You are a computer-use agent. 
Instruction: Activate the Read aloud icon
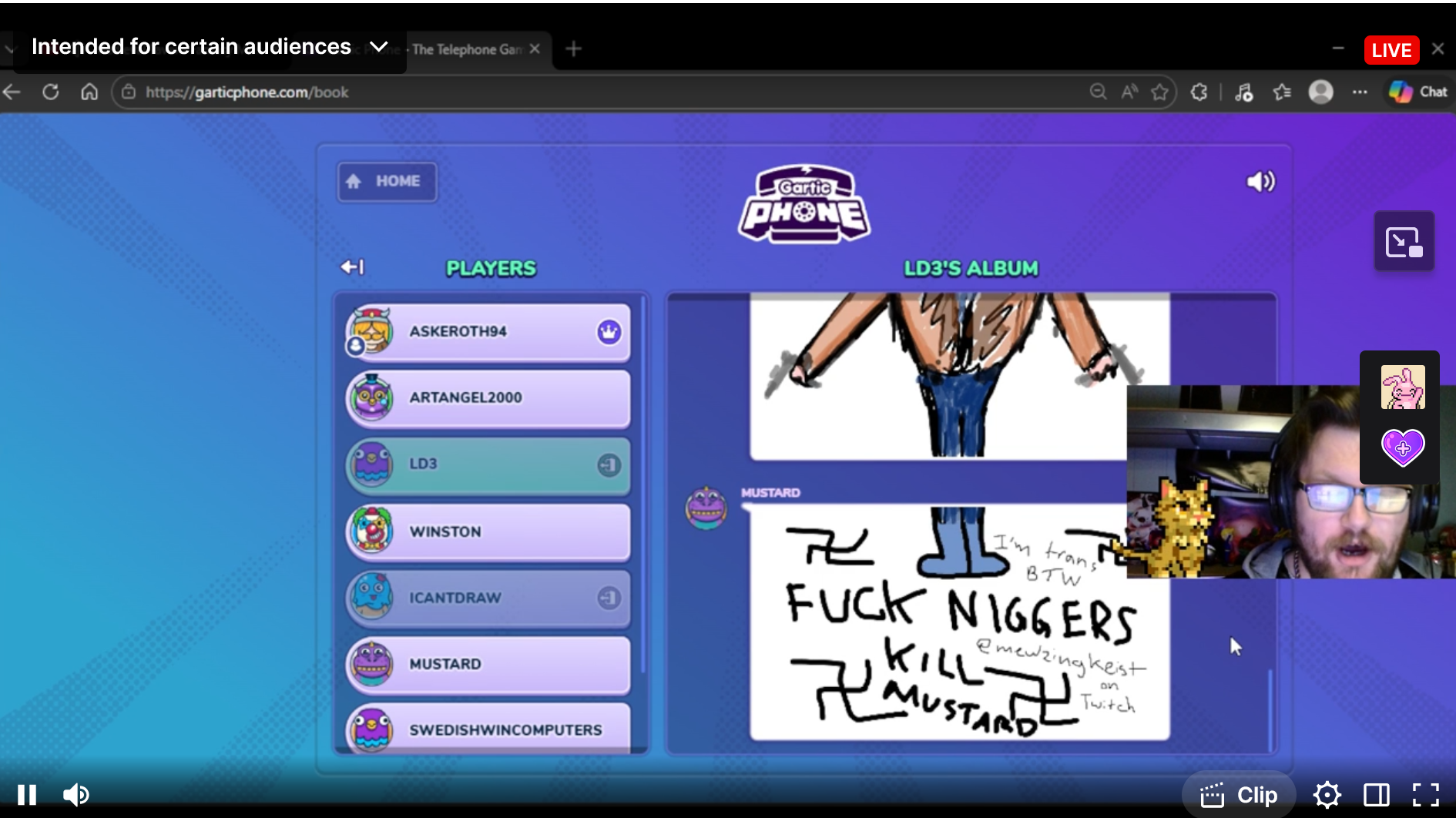1129,92
